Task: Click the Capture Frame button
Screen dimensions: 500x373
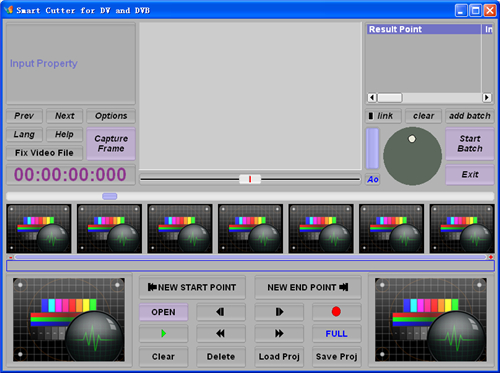Action: click(x=111, y=144)
